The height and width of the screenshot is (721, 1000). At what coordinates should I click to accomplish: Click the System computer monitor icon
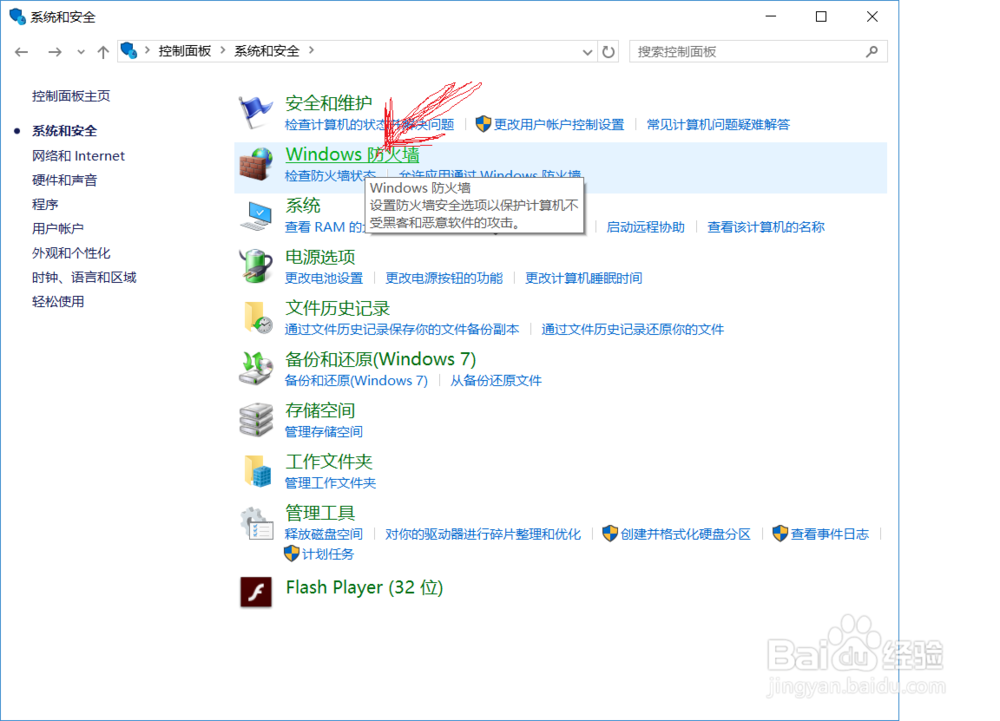256,215
